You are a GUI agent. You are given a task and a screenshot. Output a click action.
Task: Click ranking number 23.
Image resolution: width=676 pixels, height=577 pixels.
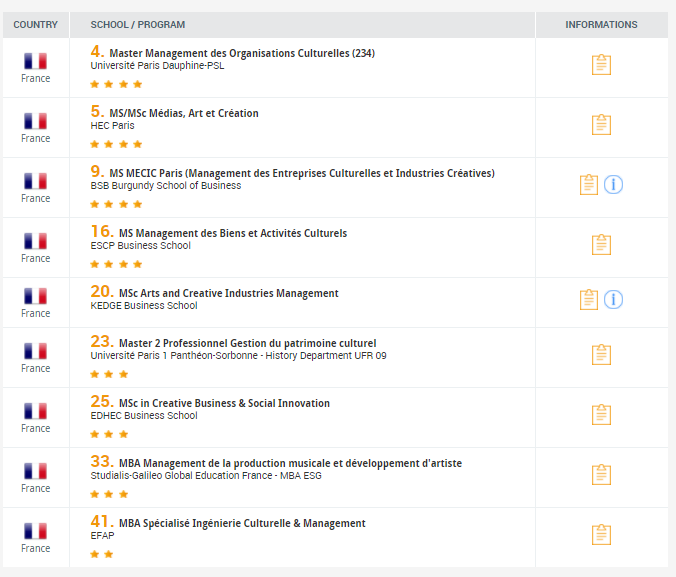(102, 341)
